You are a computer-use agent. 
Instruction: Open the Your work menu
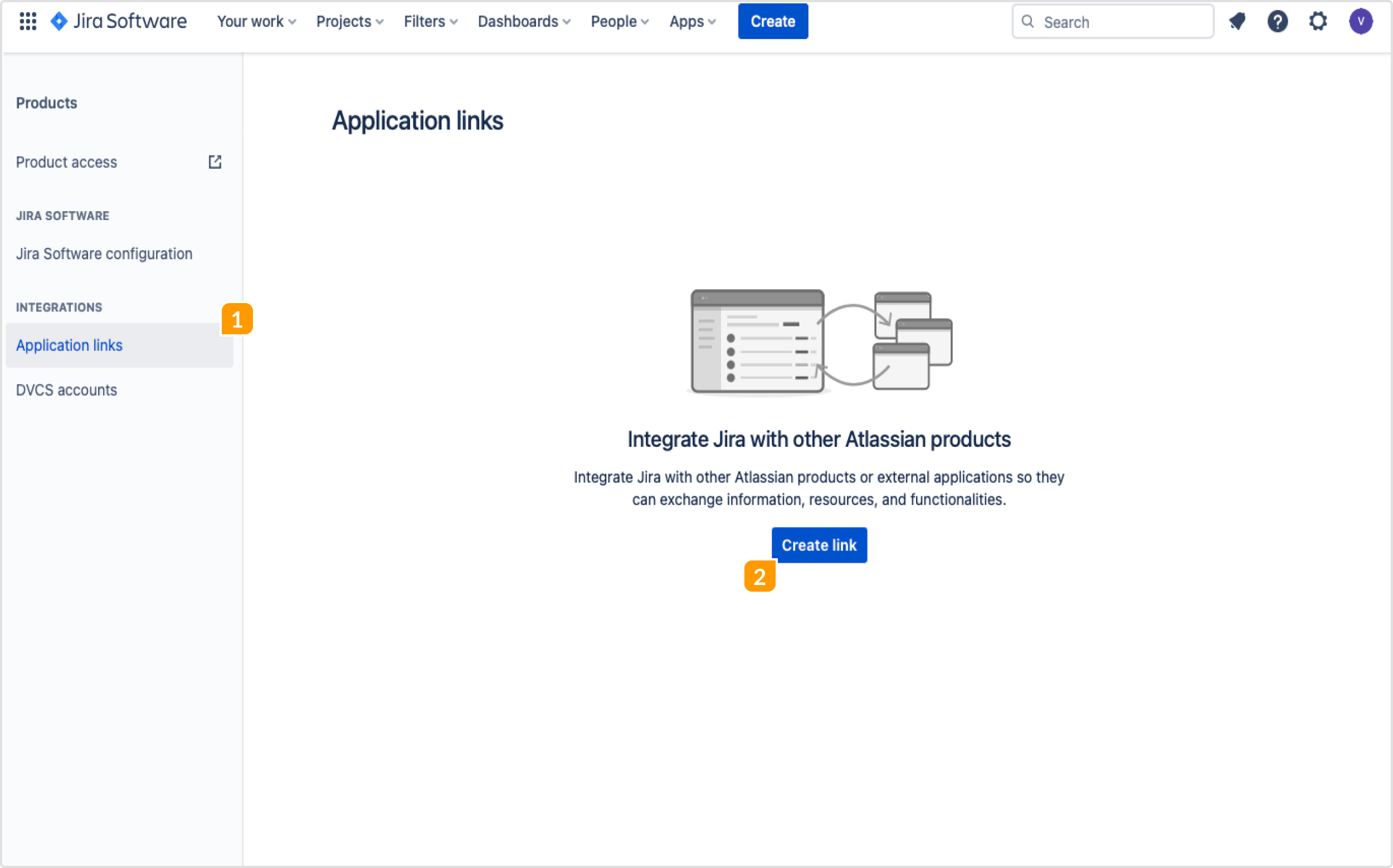[256, 21]
